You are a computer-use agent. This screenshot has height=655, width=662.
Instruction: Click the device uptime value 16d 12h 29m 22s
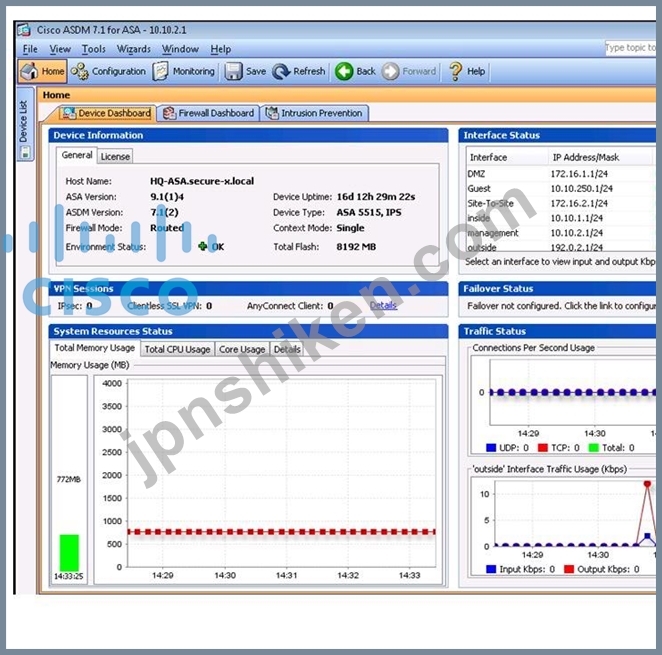[x=376, y=197]
